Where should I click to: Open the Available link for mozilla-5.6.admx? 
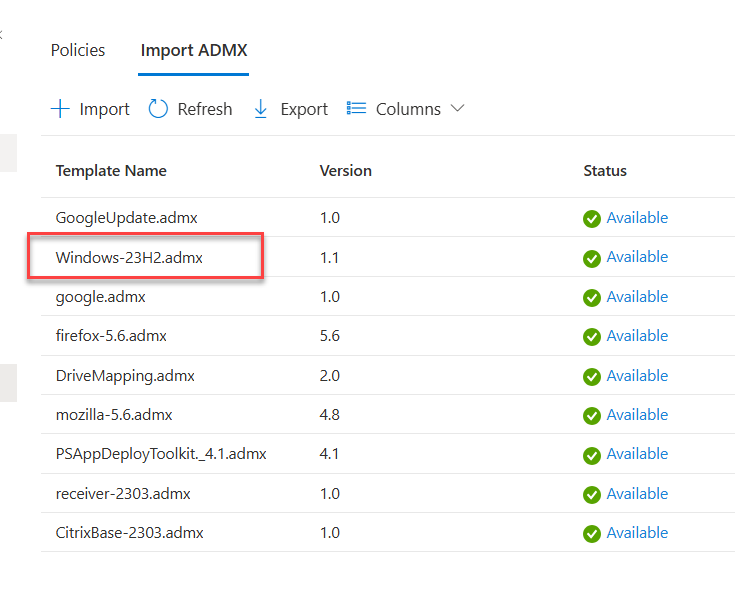pyautogui.click(x=637, y=415)
